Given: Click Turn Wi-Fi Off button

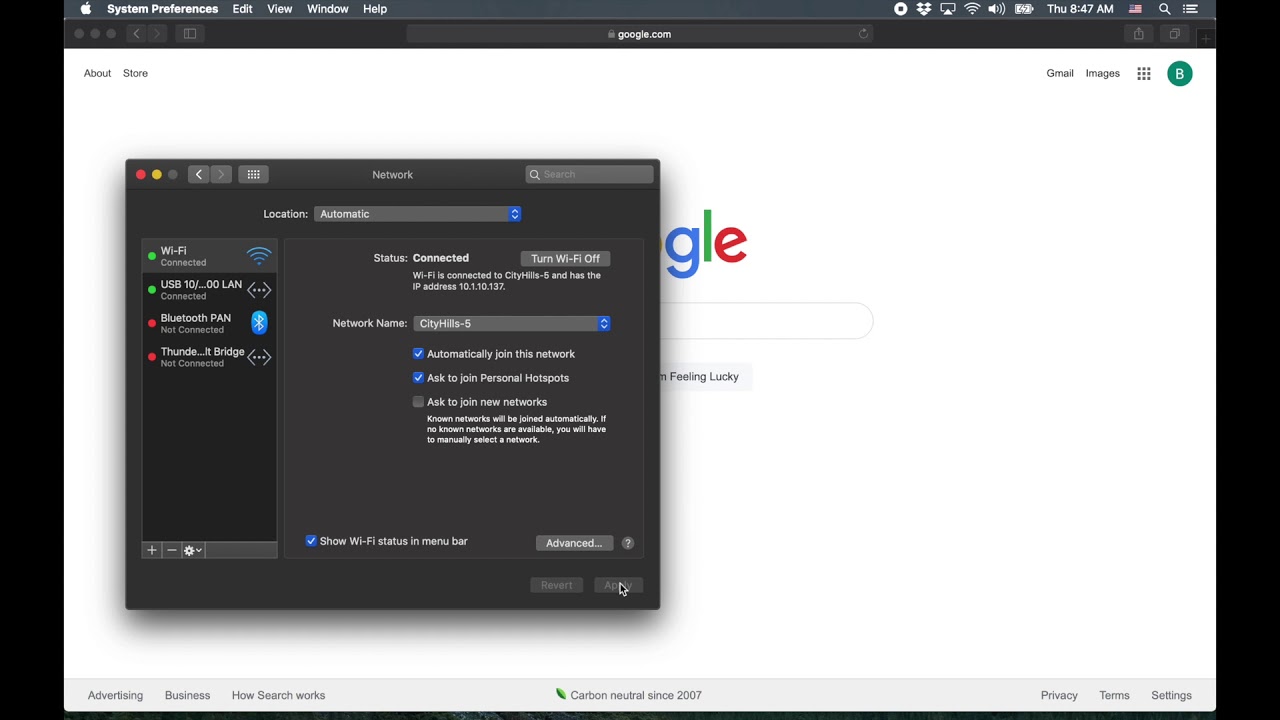Looking at the screenshot, I should pyautogui.click(x=566, y=258).
